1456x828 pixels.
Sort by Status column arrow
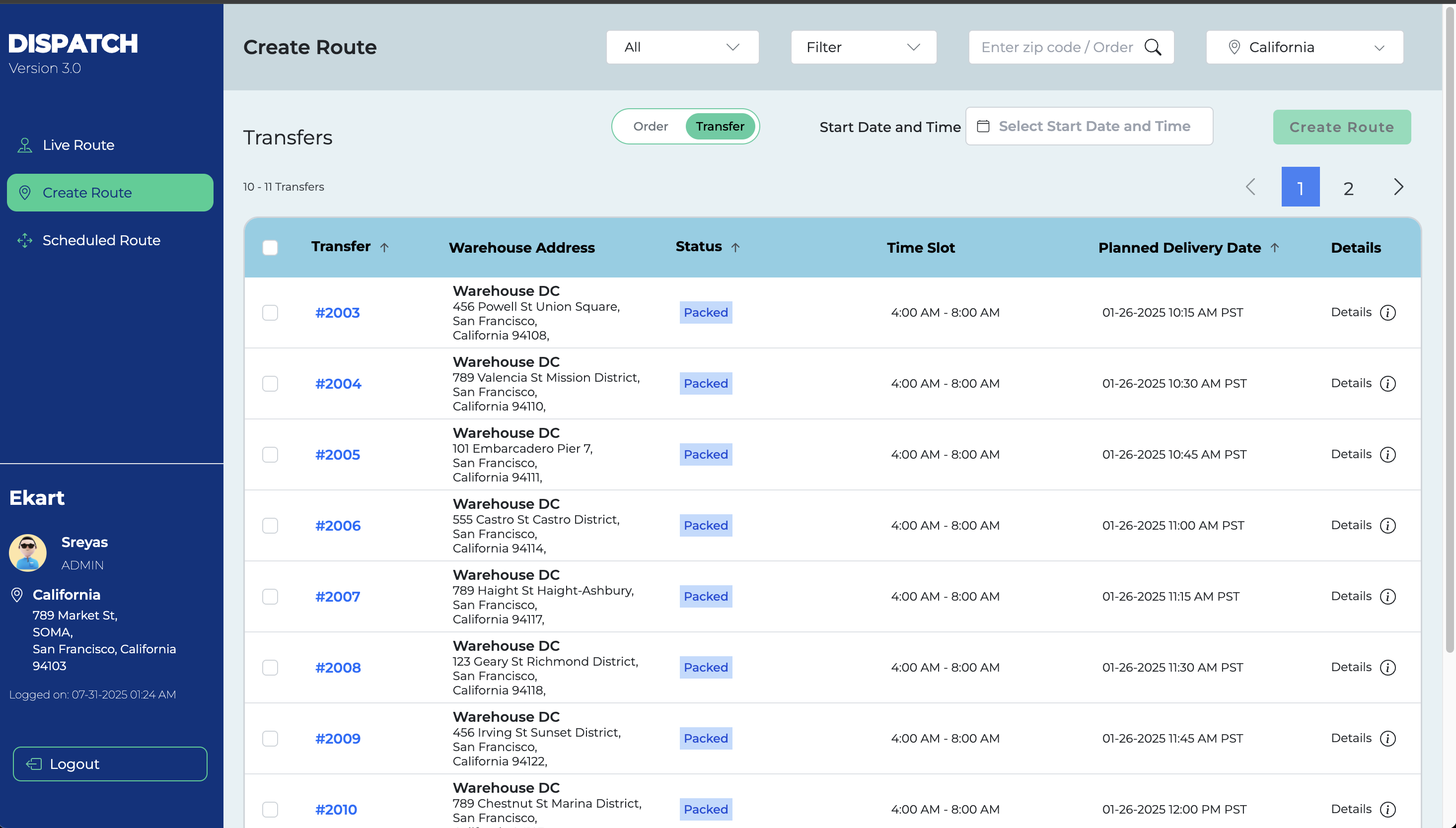[735, 247]
